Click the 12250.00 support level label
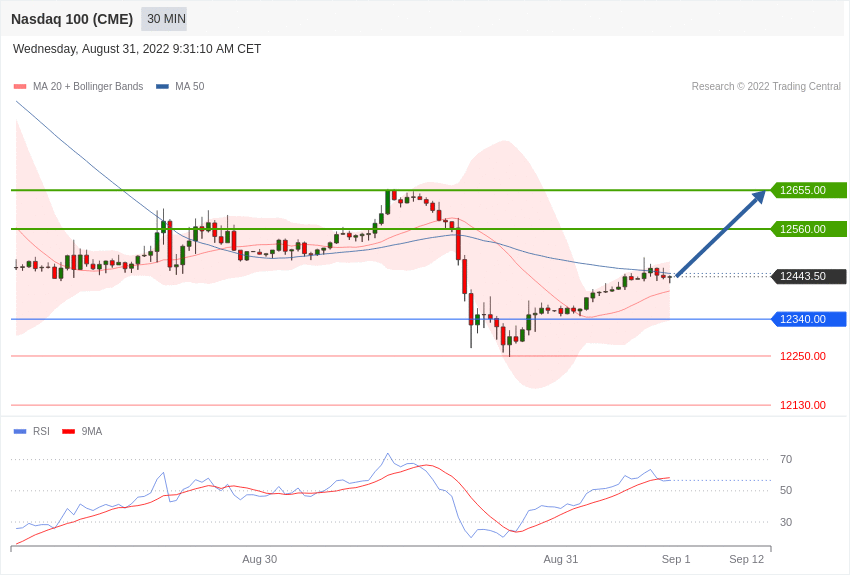 (x=803, y=356)
